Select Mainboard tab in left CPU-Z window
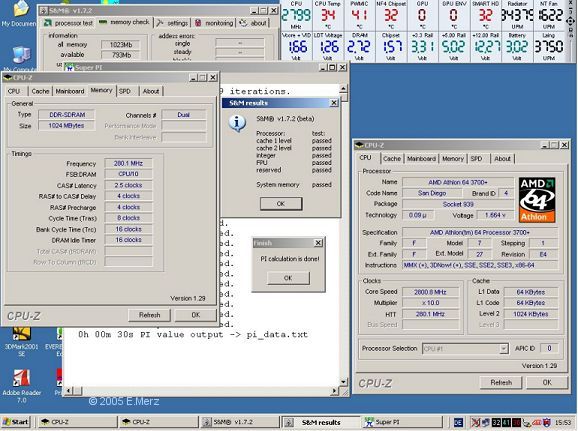 point(70,91)
